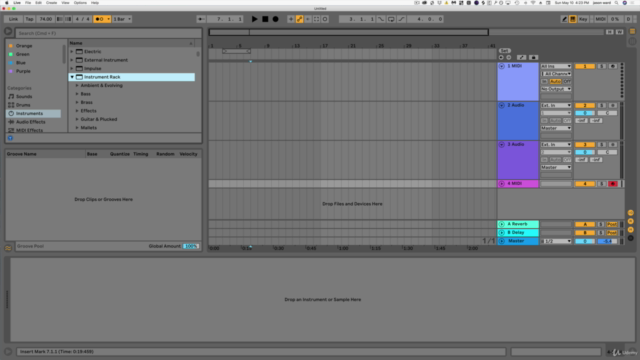Set 1 MIDI monitor to Auto

(x=555, y=81)
